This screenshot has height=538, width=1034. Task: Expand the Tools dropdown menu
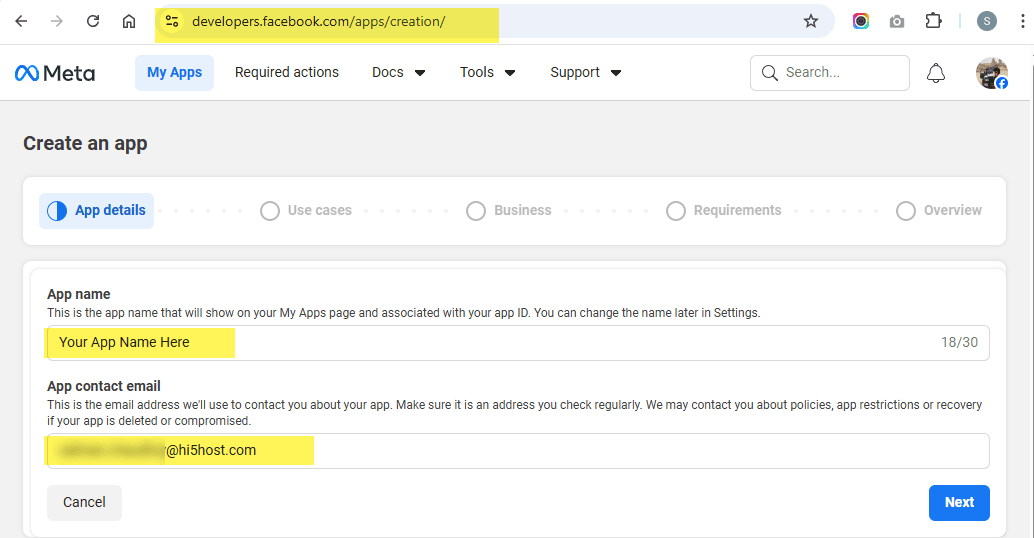click(x=487, y=73)
